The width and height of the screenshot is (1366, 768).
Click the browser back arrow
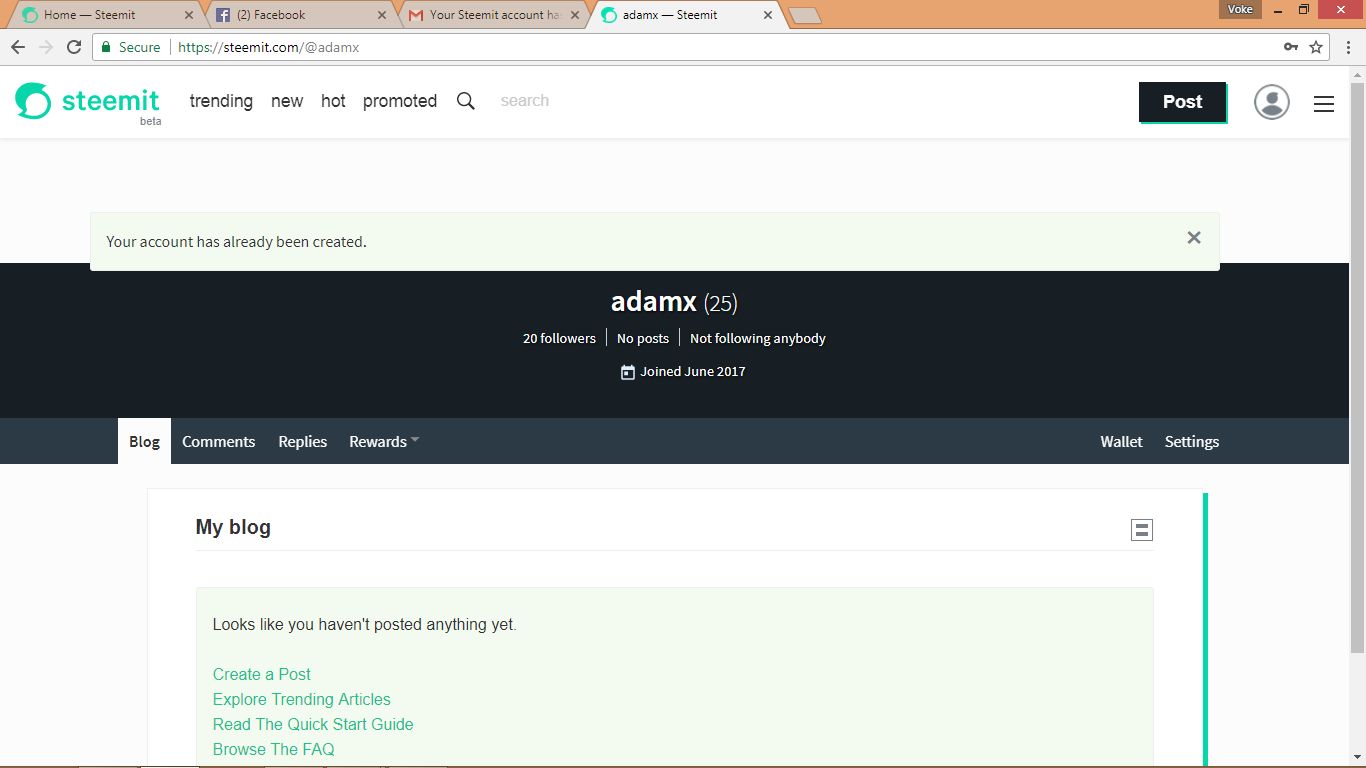coord(18,47)
